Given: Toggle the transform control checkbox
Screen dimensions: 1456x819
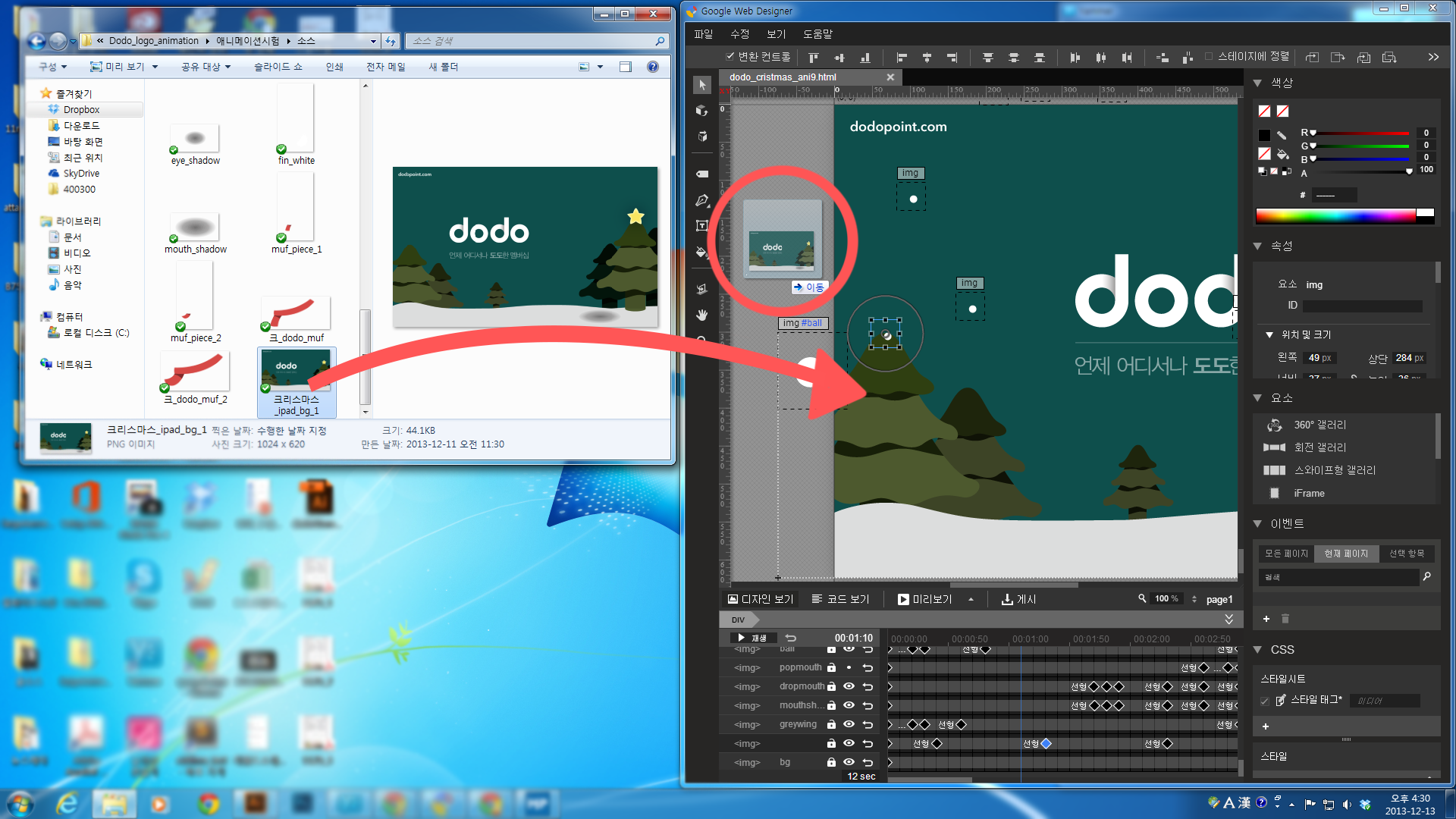Looking at the screenshot, I should coord(730,56).
